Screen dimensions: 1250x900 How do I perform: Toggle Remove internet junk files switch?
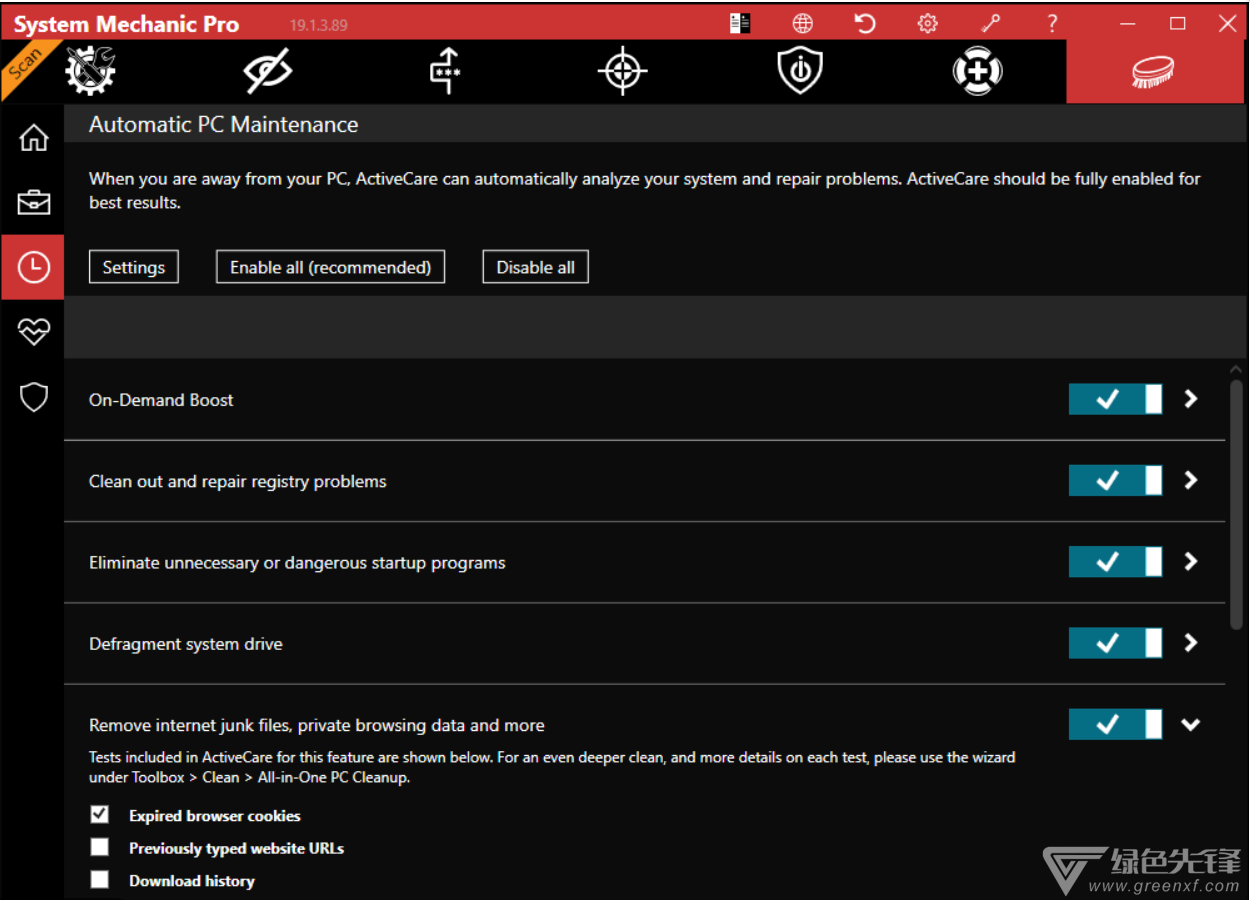[x=1115, y=724]
